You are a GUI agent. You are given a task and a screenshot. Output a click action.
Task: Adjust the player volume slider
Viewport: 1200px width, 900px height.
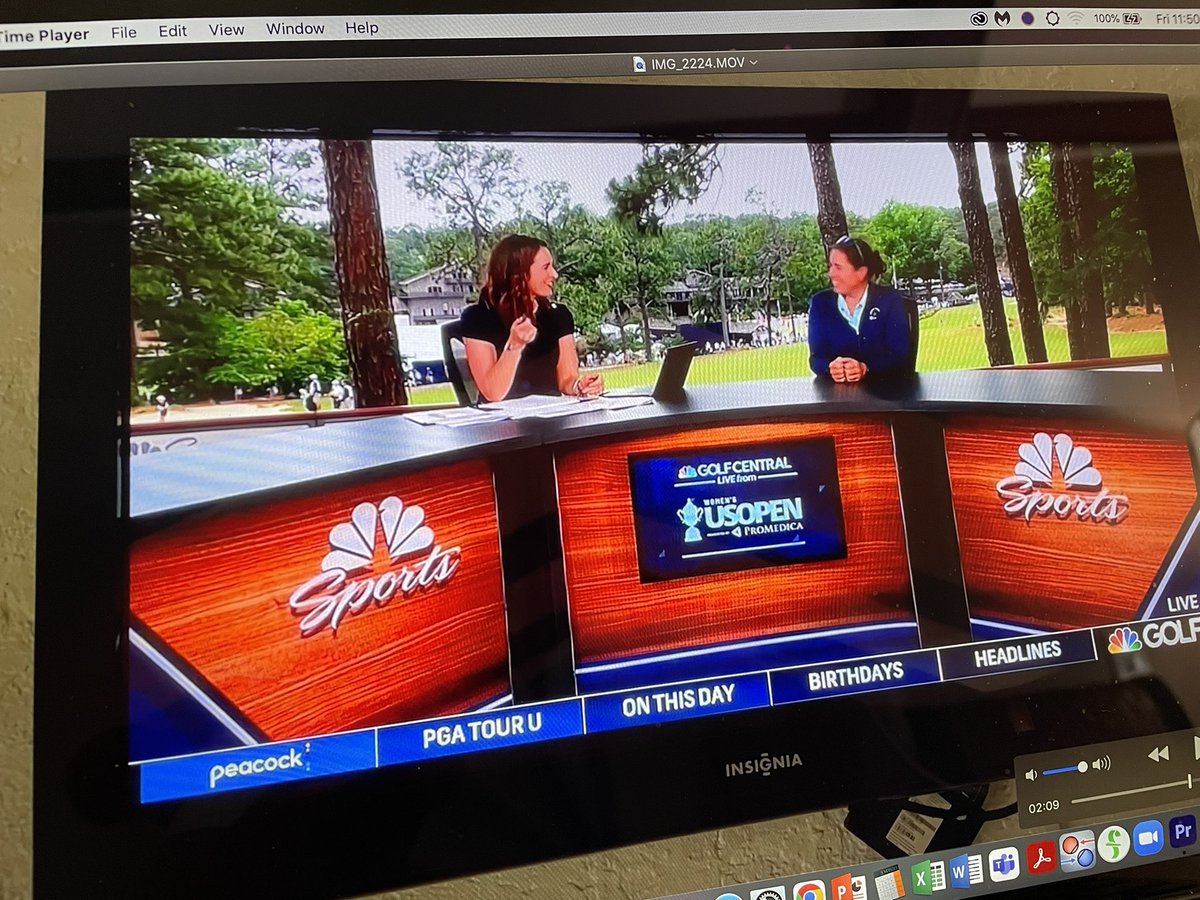click(1064, 769)
